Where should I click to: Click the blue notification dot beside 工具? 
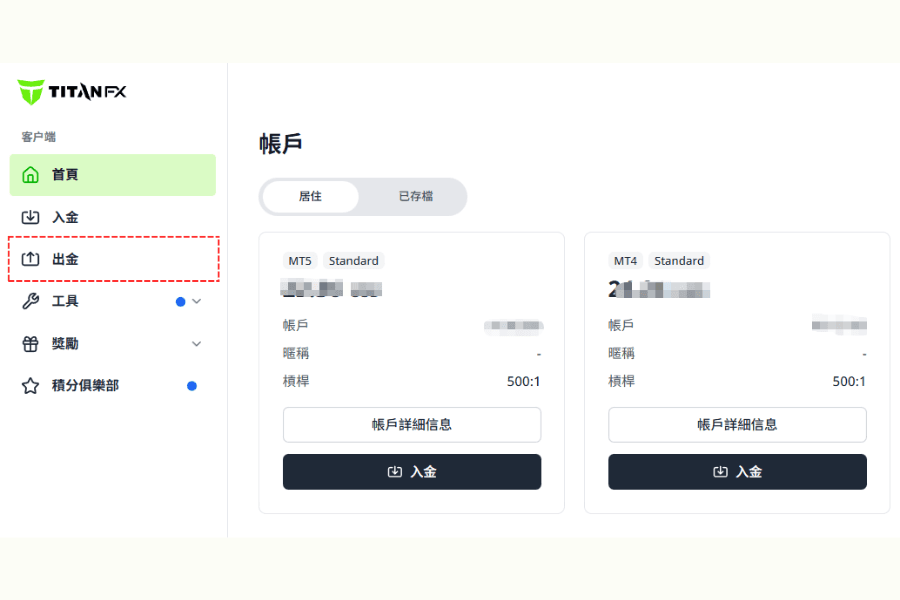(x=182, y=301)
